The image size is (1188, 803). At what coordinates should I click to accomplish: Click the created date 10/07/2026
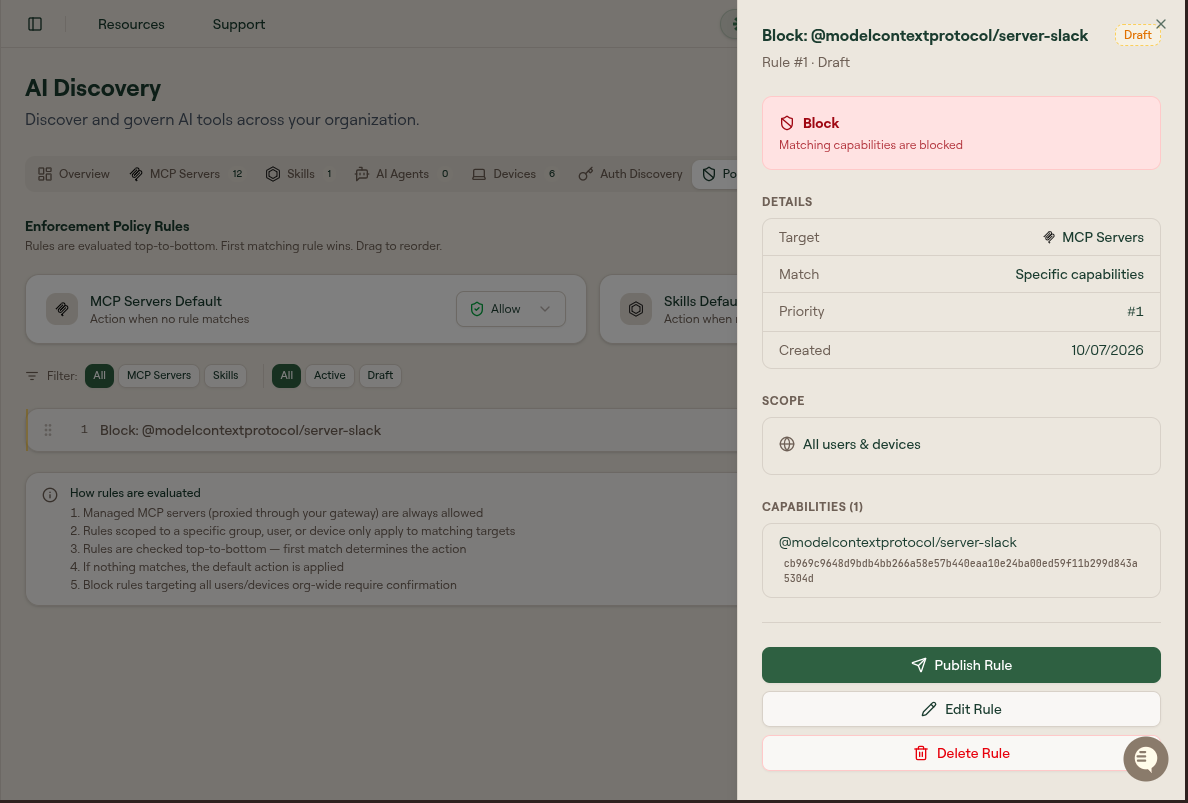1107,351
